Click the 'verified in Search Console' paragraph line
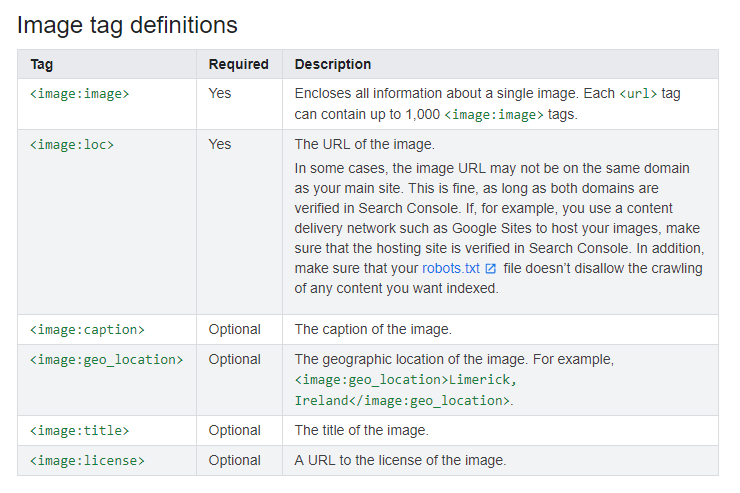 click(x=483, y=209)
